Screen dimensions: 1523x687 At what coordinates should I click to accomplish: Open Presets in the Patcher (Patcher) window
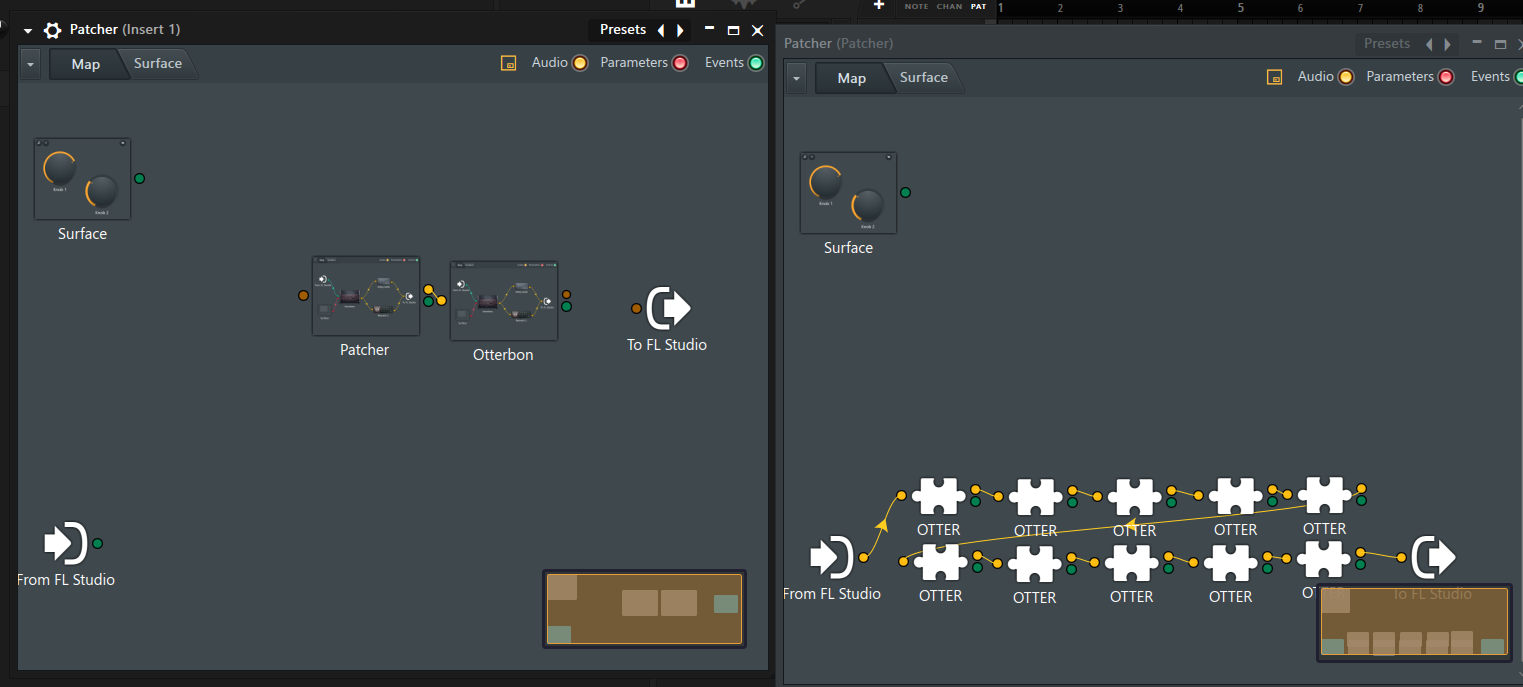[x=1387, y=44]
